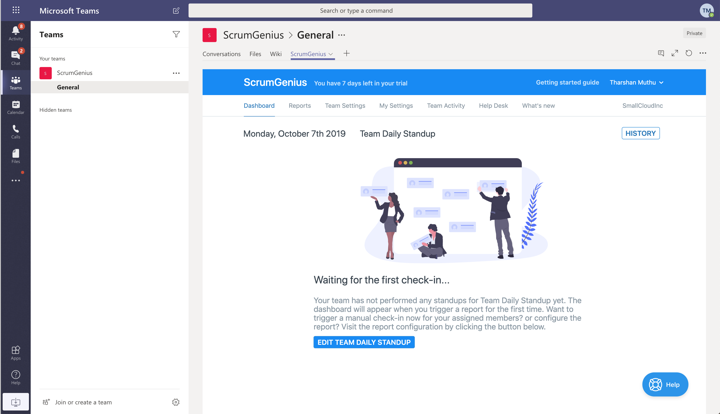Click the floating Help chat button
720x414 pixels.
point(665,385)
